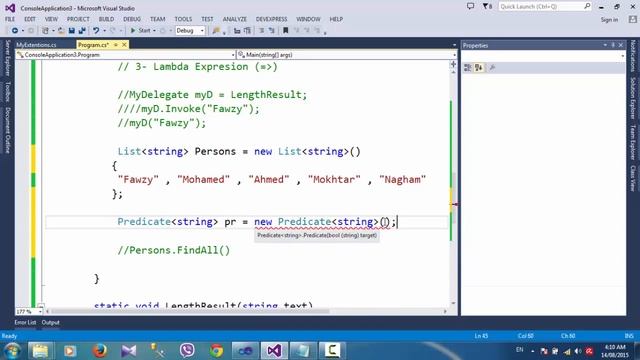Toggle bookmark on the current line
Screen dimensions: 640x360
tap(286, 31)
